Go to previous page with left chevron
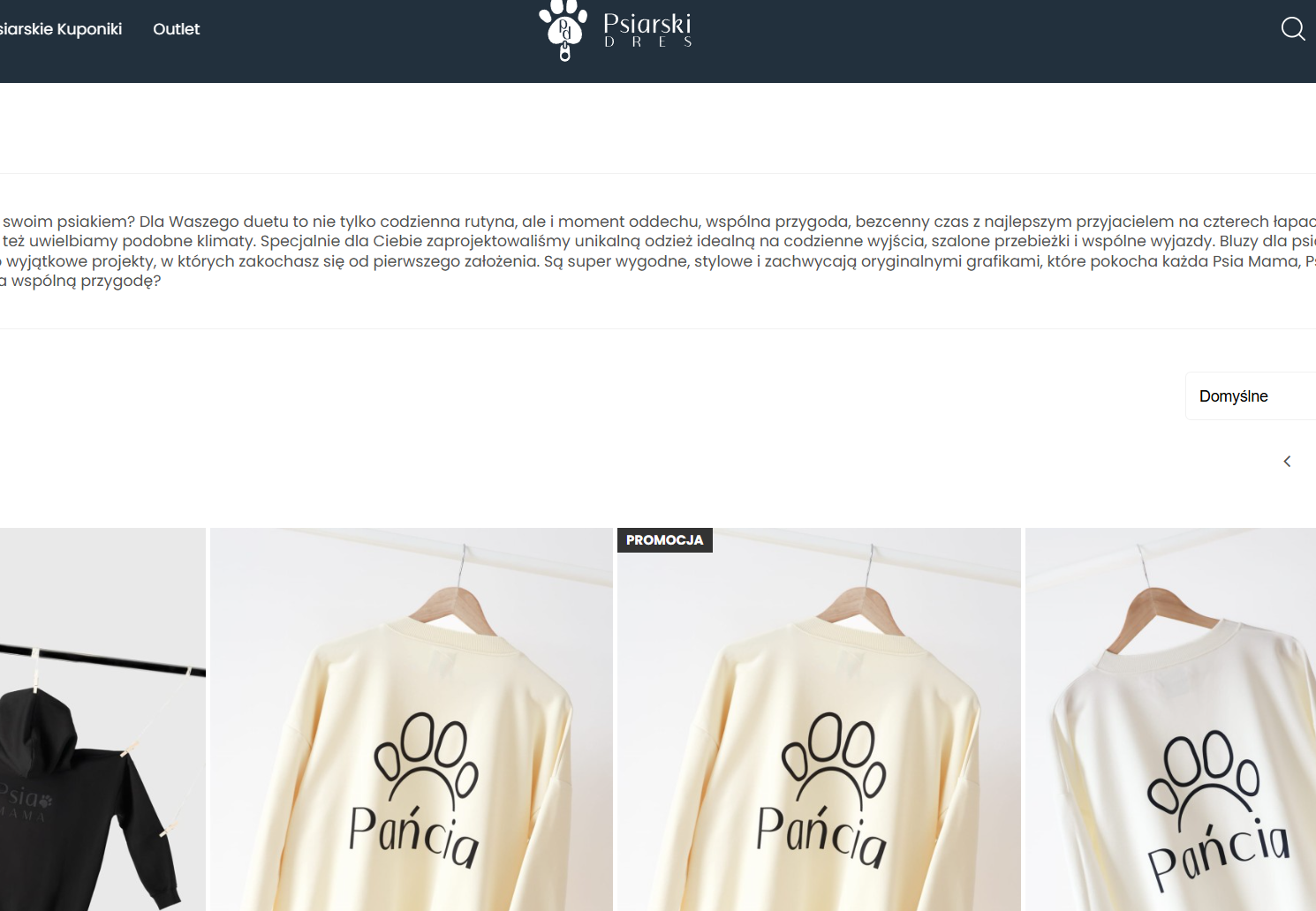The width and height of the screenshot is (1316, 911). coord(1287,462)
